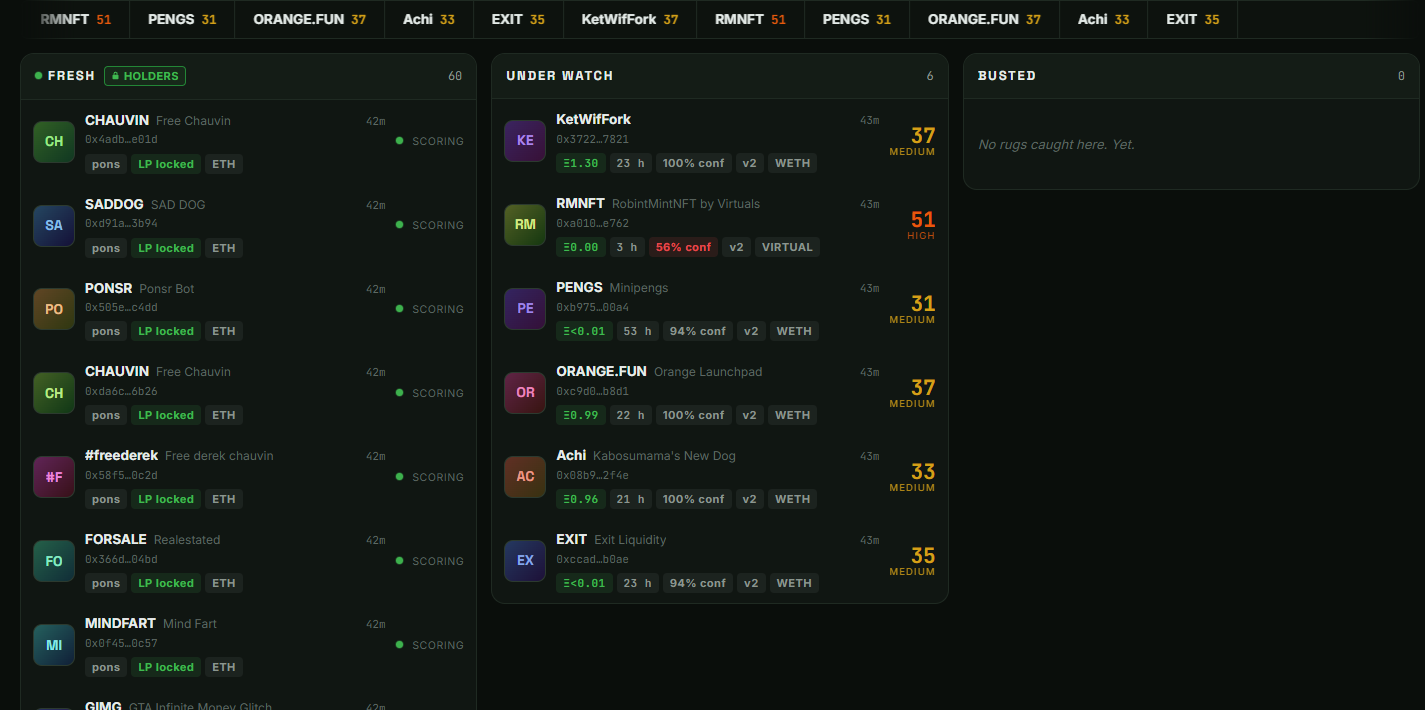
Task: Click the FRESH column header
Action: [71, 76]
